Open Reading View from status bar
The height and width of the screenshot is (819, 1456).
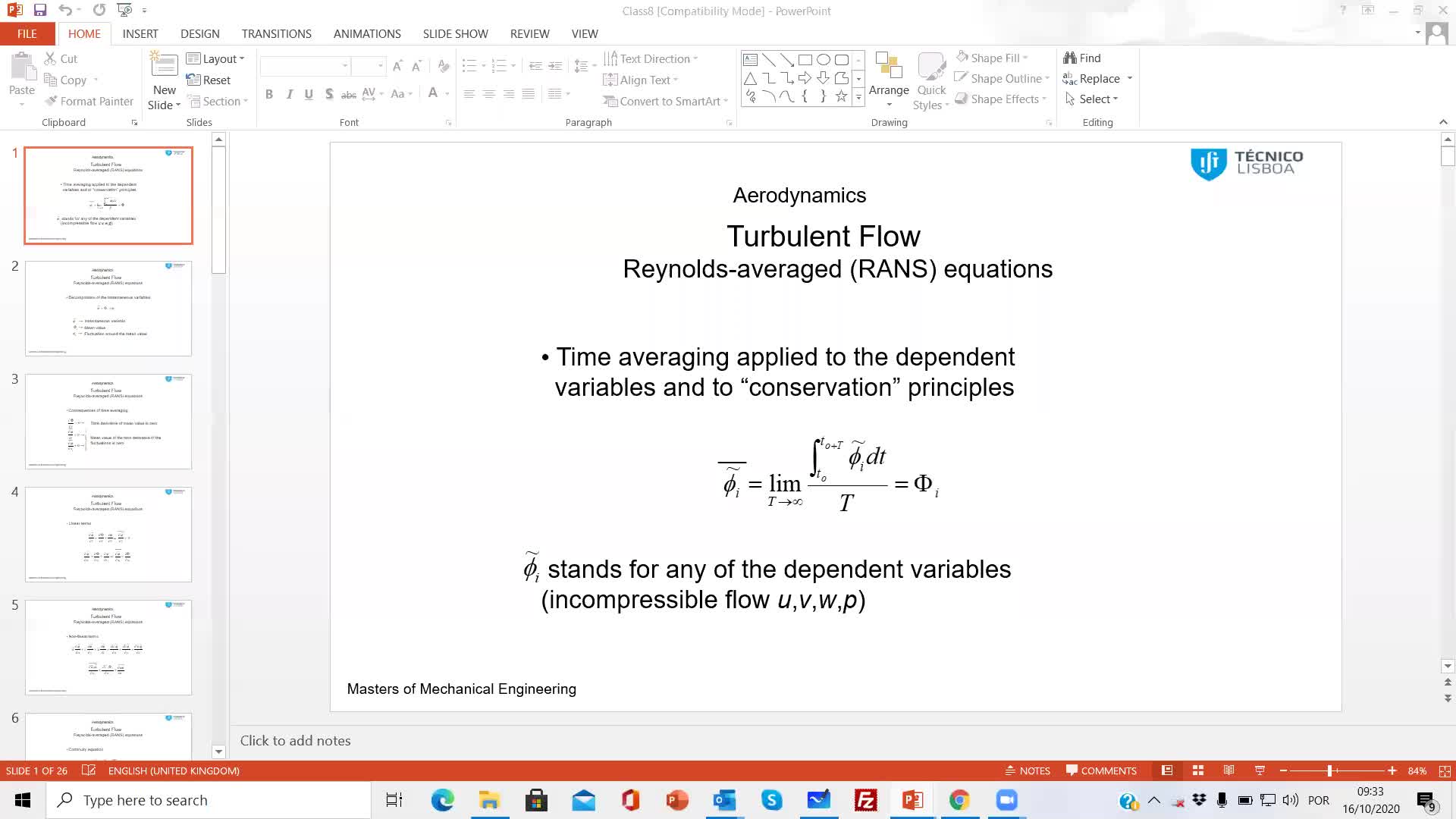1228,770
